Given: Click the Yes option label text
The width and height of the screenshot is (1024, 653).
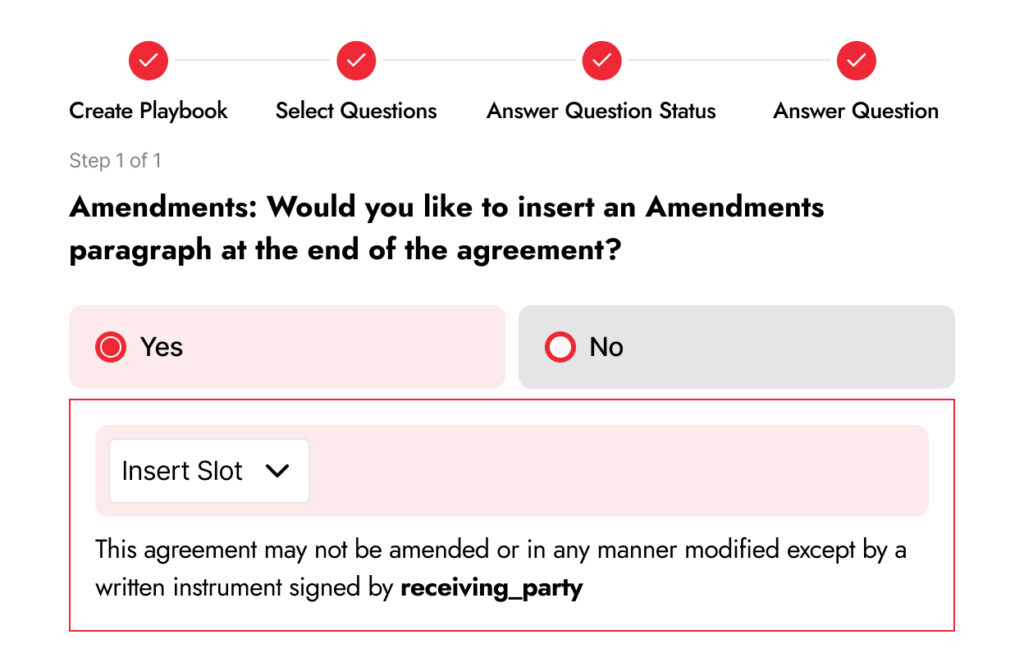Looking at the screenshot, I should pyautogui.click(x=162, y=347).
